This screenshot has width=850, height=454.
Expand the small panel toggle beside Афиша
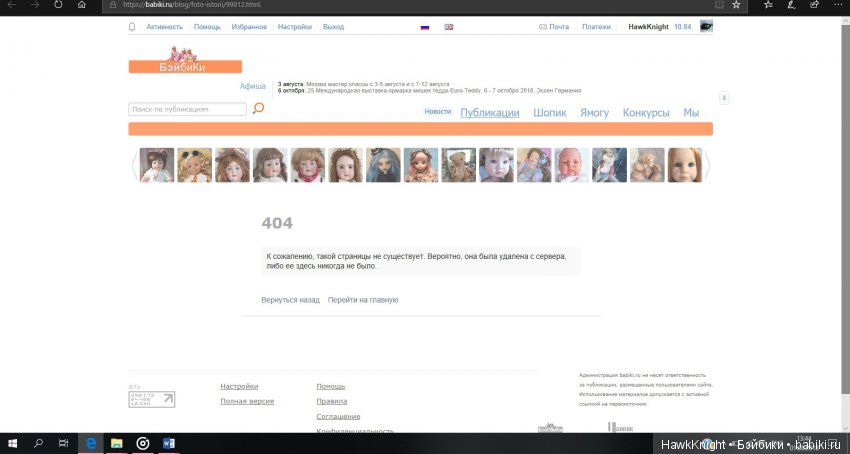pos(724,98)
